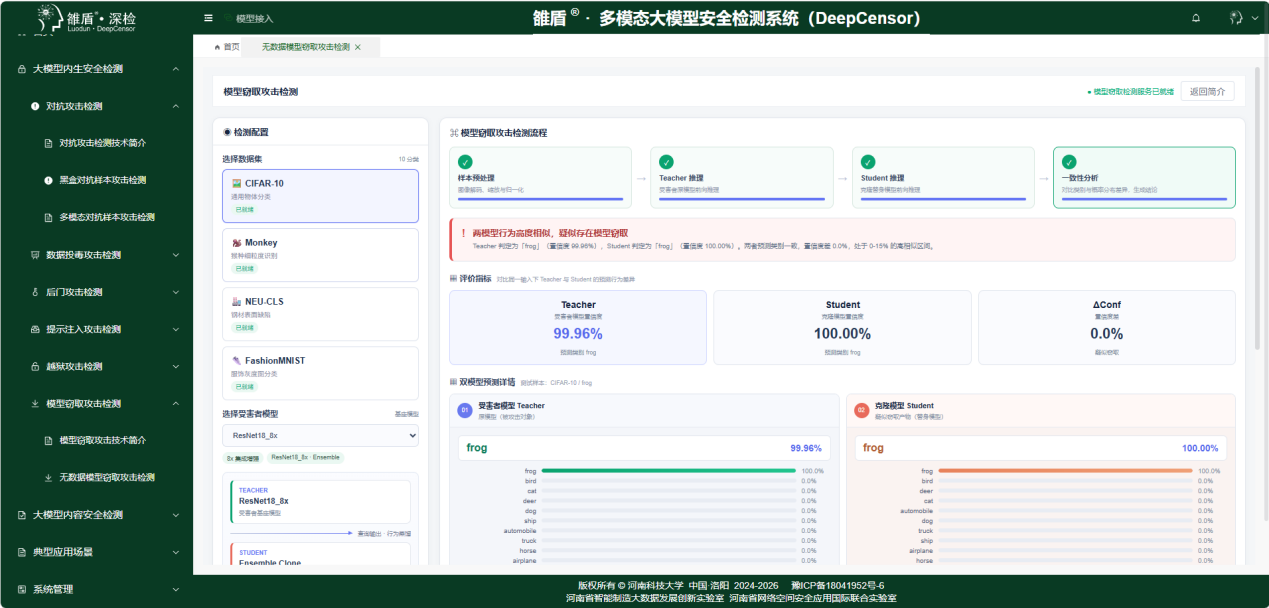Click the 一致性分析 step card
This screenshot has width=1269, height=608.
coord(1144,177)
